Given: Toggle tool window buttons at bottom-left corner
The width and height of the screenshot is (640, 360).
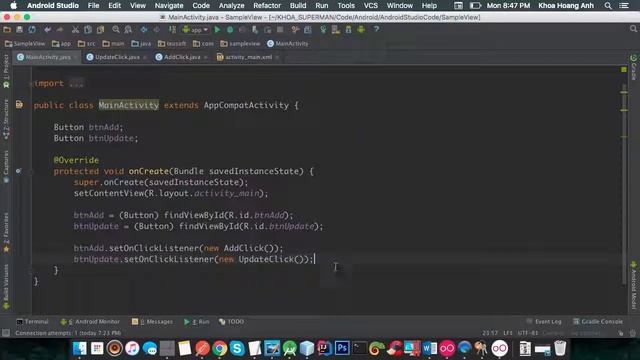Looking at the screenshot, I should point(6,333).
